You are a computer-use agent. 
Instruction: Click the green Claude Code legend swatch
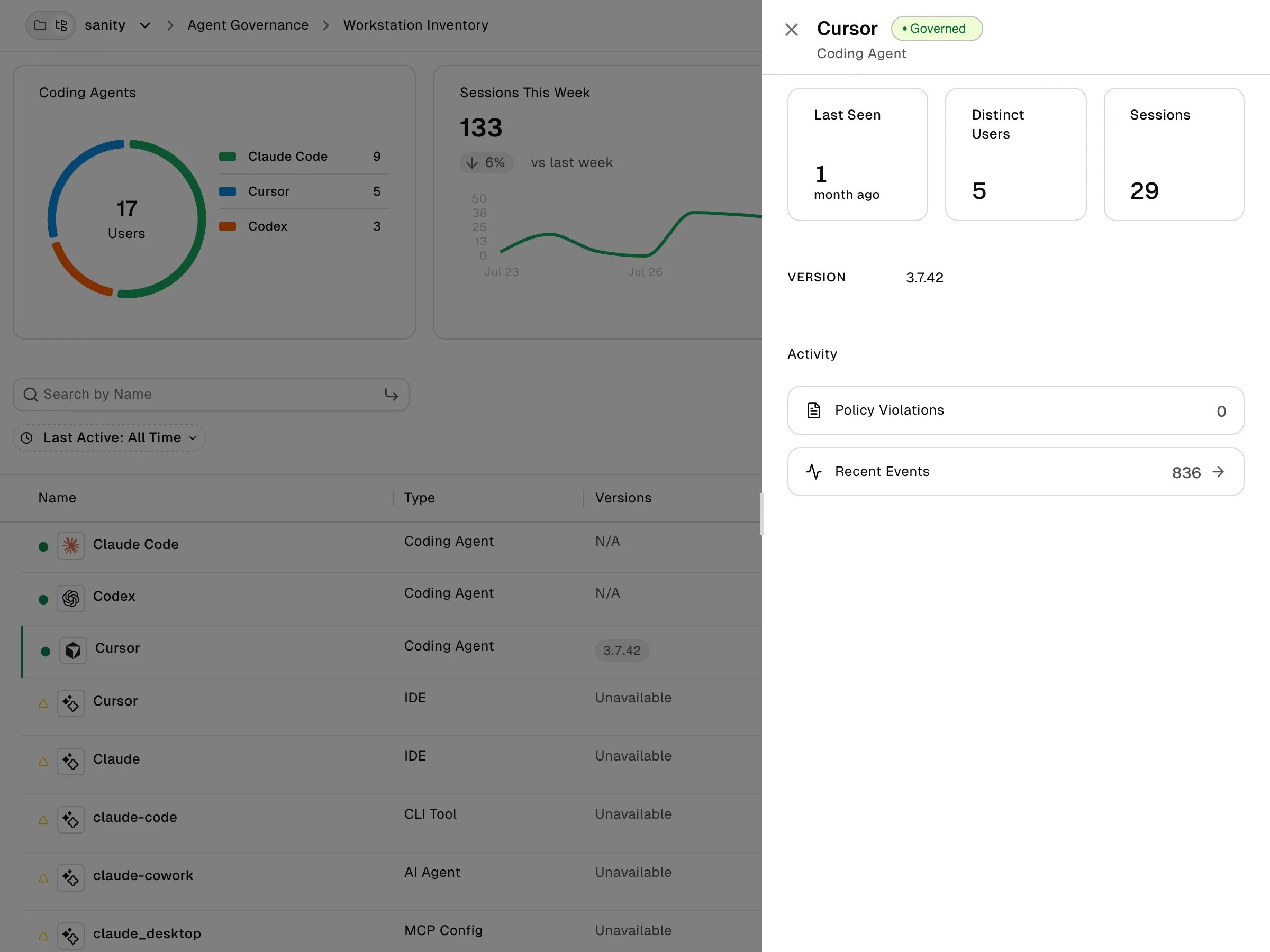coord(228,157)
